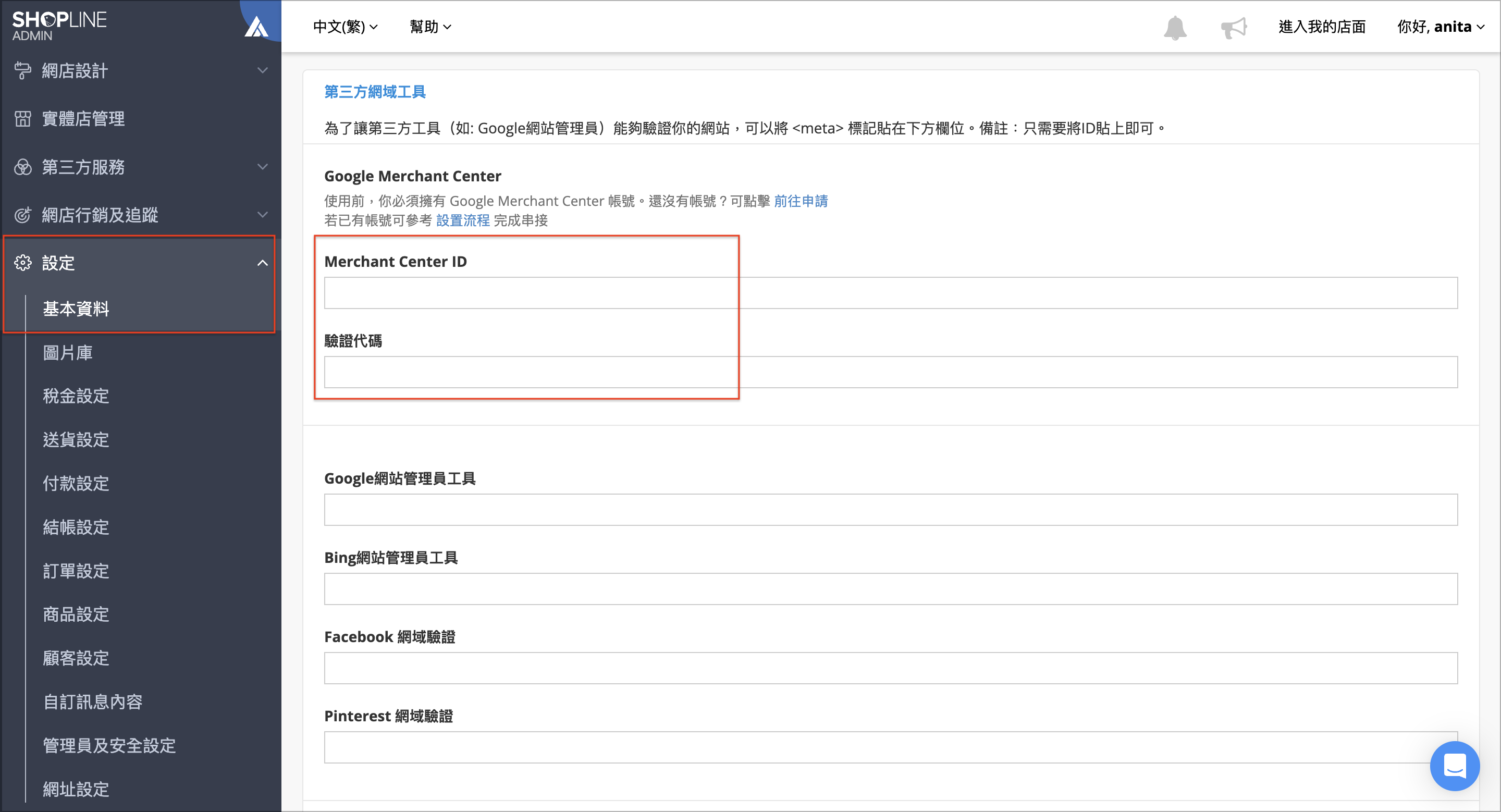Screen dimensions: 1501x812
Task: Select 圖片庫 submenu item
Action: click(68, 352)
